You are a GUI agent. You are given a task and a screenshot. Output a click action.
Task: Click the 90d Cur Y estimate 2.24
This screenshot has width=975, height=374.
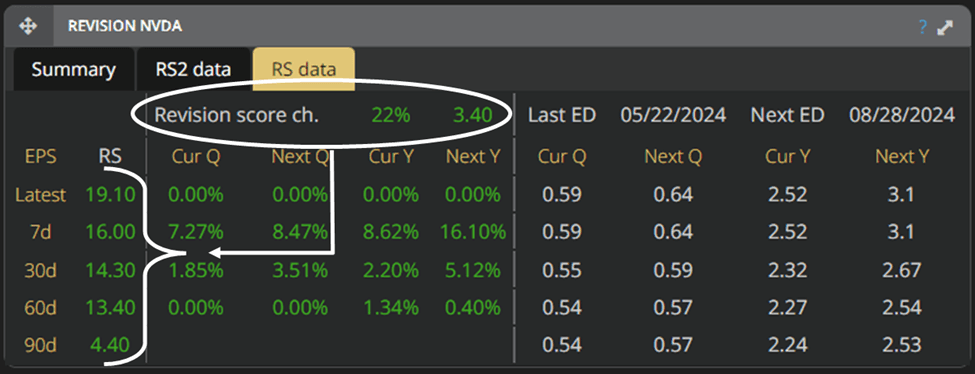788,344
